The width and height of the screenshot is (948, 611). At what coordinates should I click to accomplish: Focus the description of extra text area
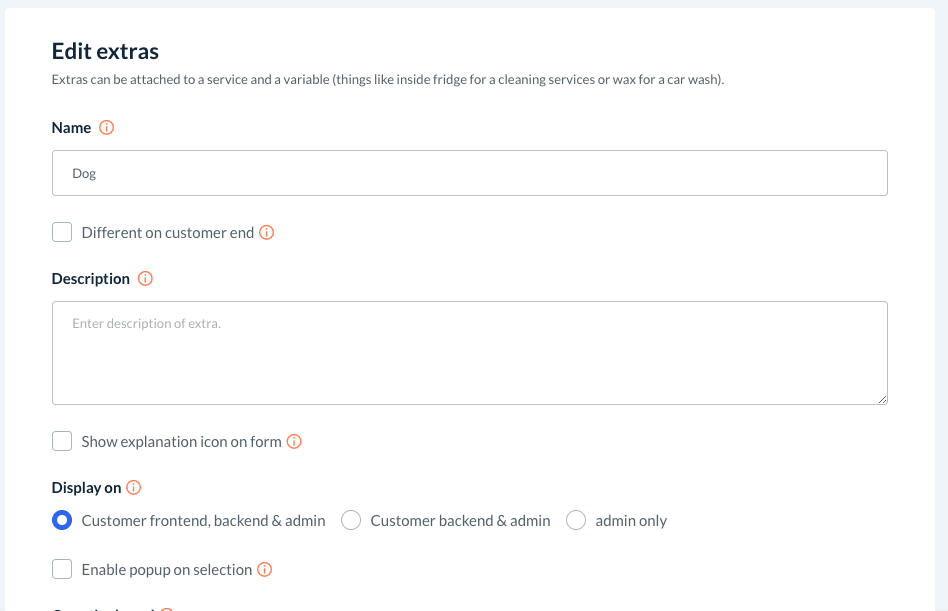469,353
